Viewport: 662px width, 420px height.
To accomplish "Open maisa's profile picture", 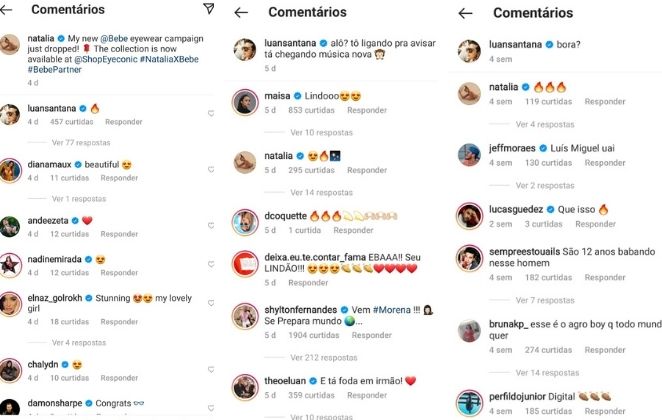I will (245, 102).
